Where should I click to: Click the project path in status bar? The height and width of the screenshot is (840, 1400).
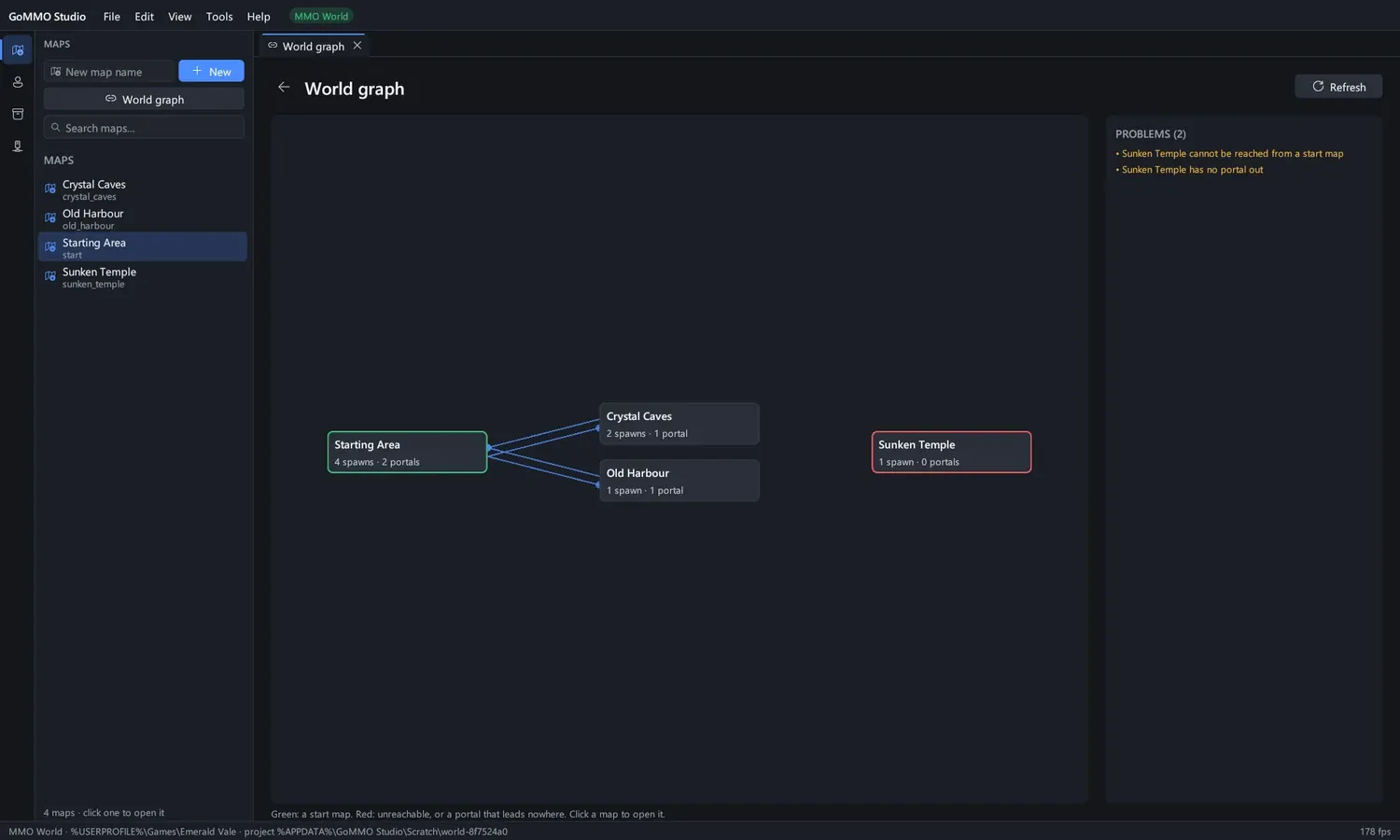click(x=375, y=831)
